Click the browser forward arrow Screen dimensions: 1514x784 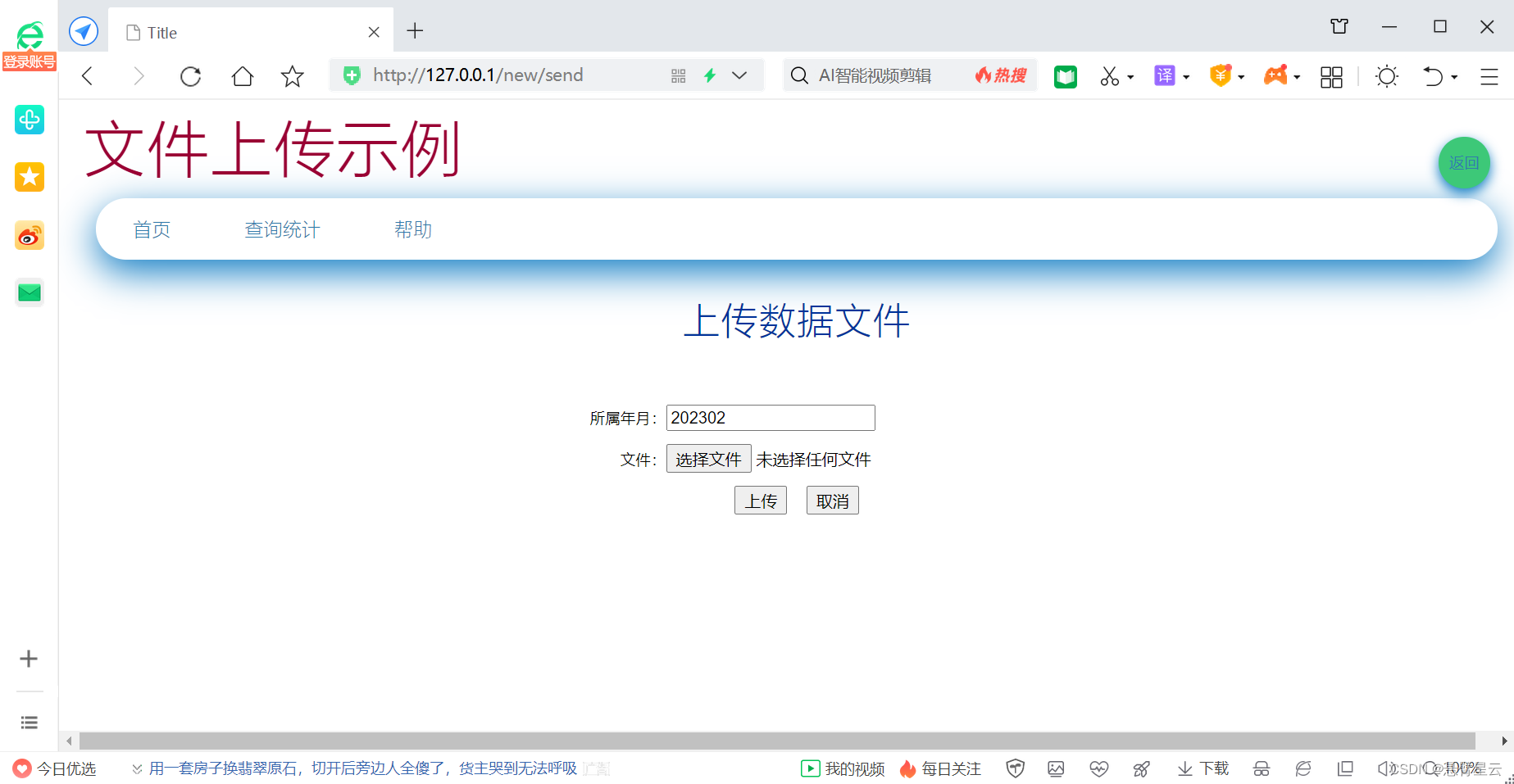coord(139,76)
